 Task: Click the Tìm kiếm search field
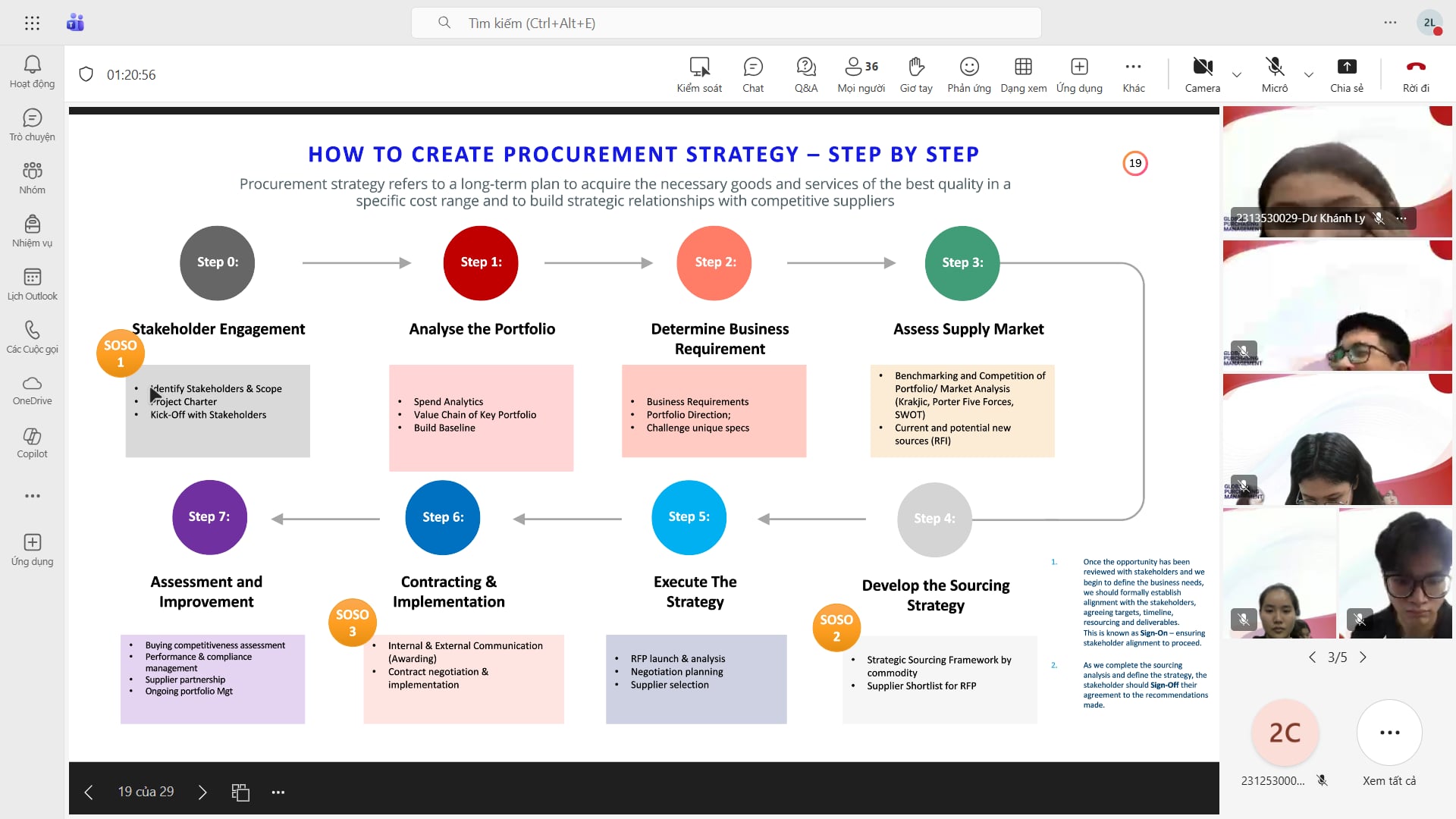(726, 23)
